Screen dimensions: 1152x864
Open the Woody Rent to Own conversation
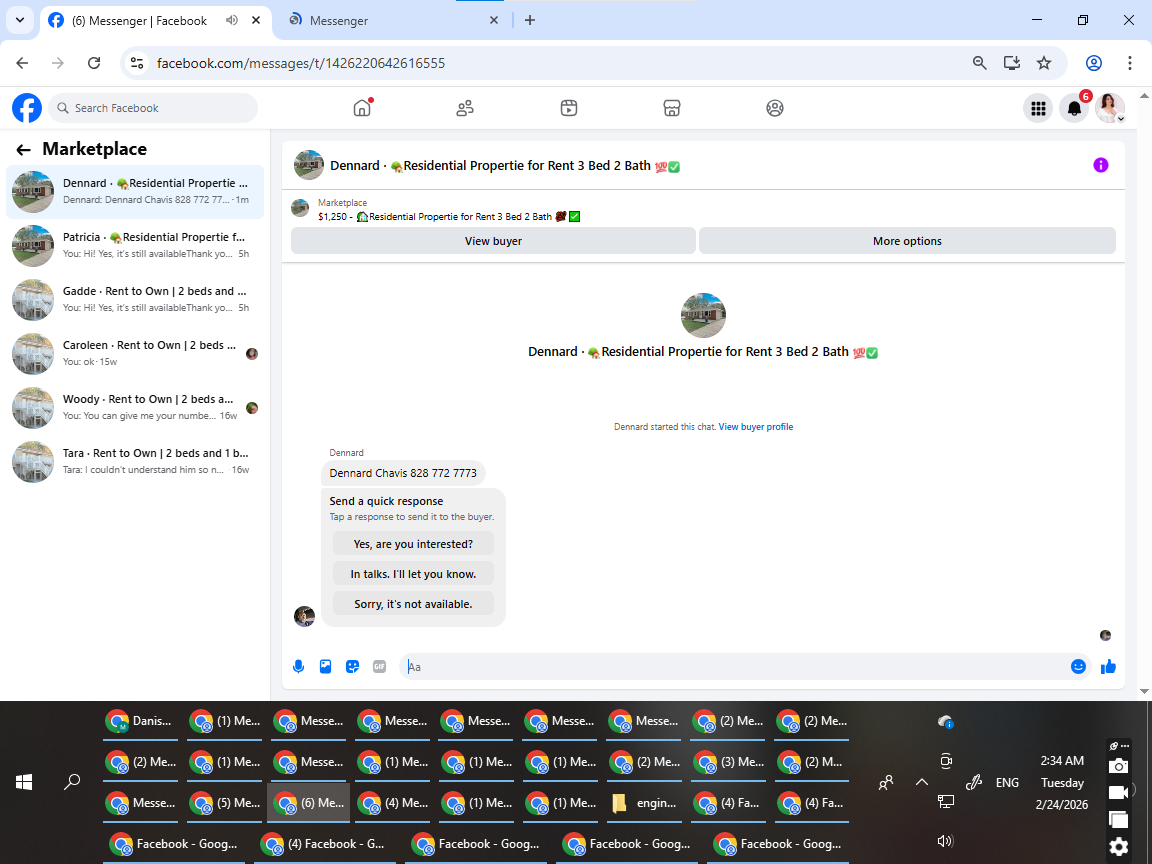135,408
